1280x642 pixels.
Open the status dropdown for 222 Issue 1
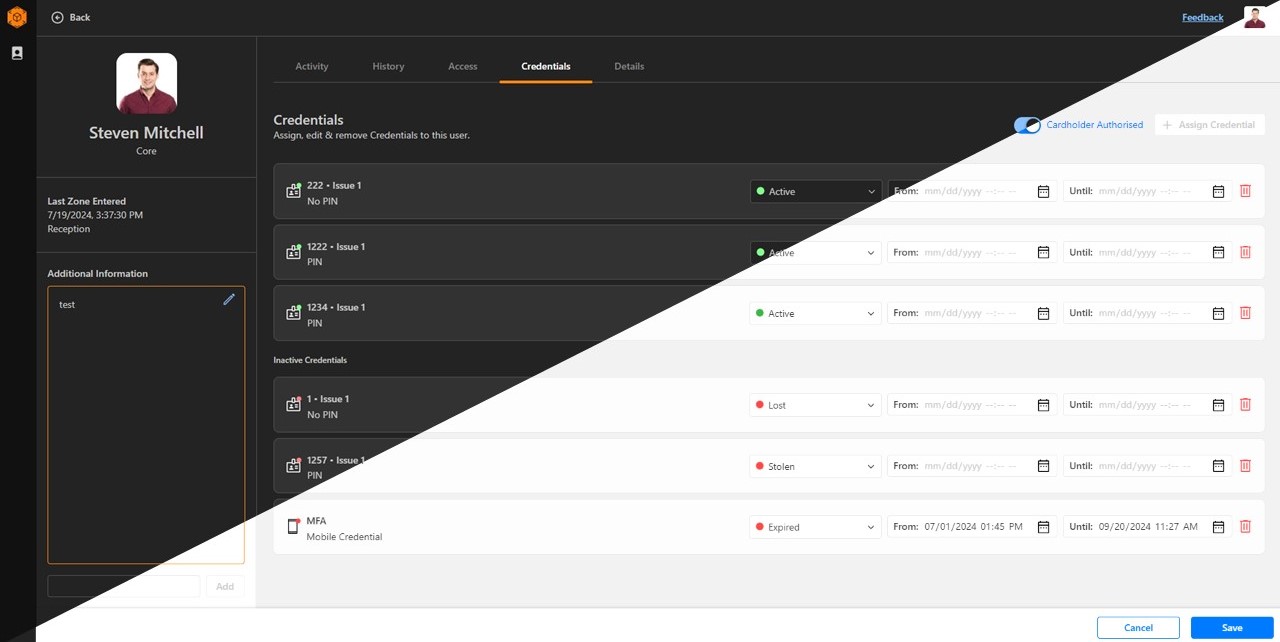tap(815, 190)
